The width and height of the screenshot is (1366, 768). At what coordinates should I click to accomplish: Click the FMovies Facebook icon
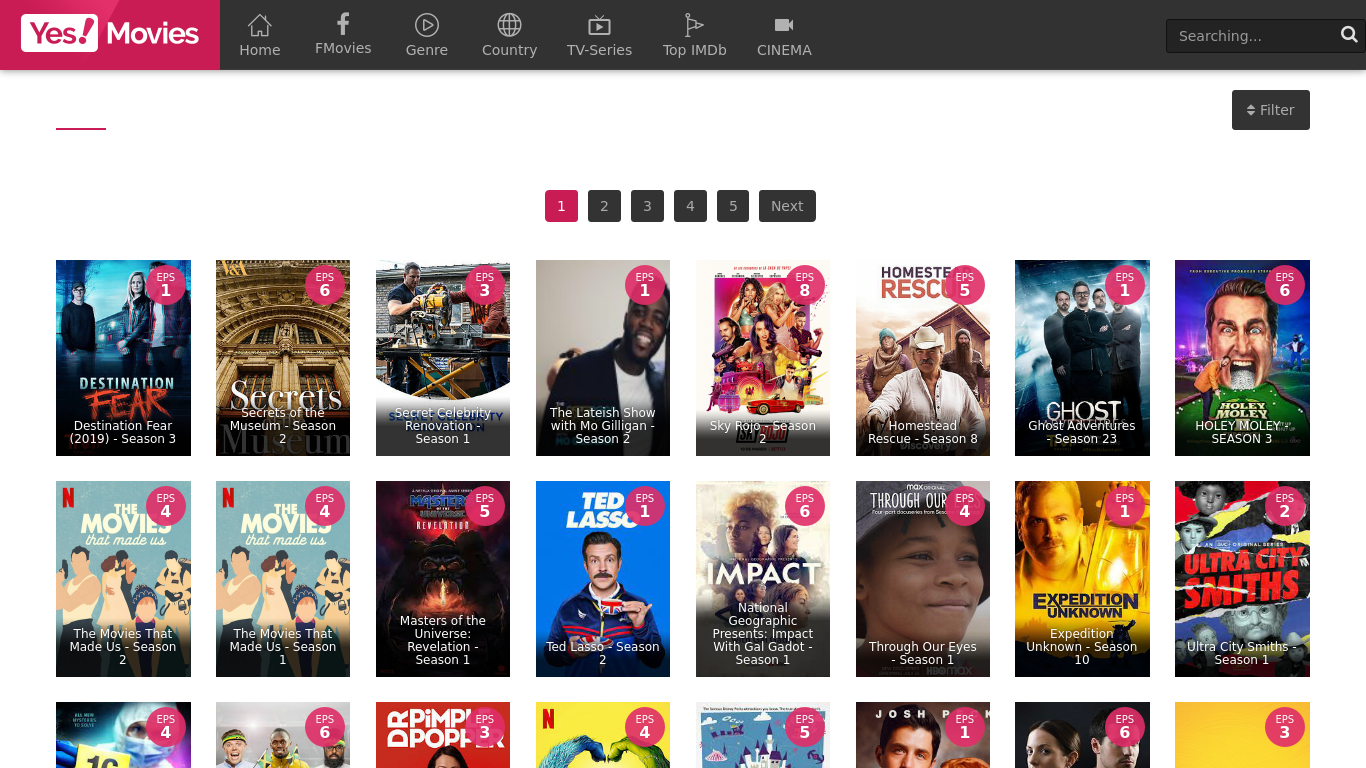343,23
